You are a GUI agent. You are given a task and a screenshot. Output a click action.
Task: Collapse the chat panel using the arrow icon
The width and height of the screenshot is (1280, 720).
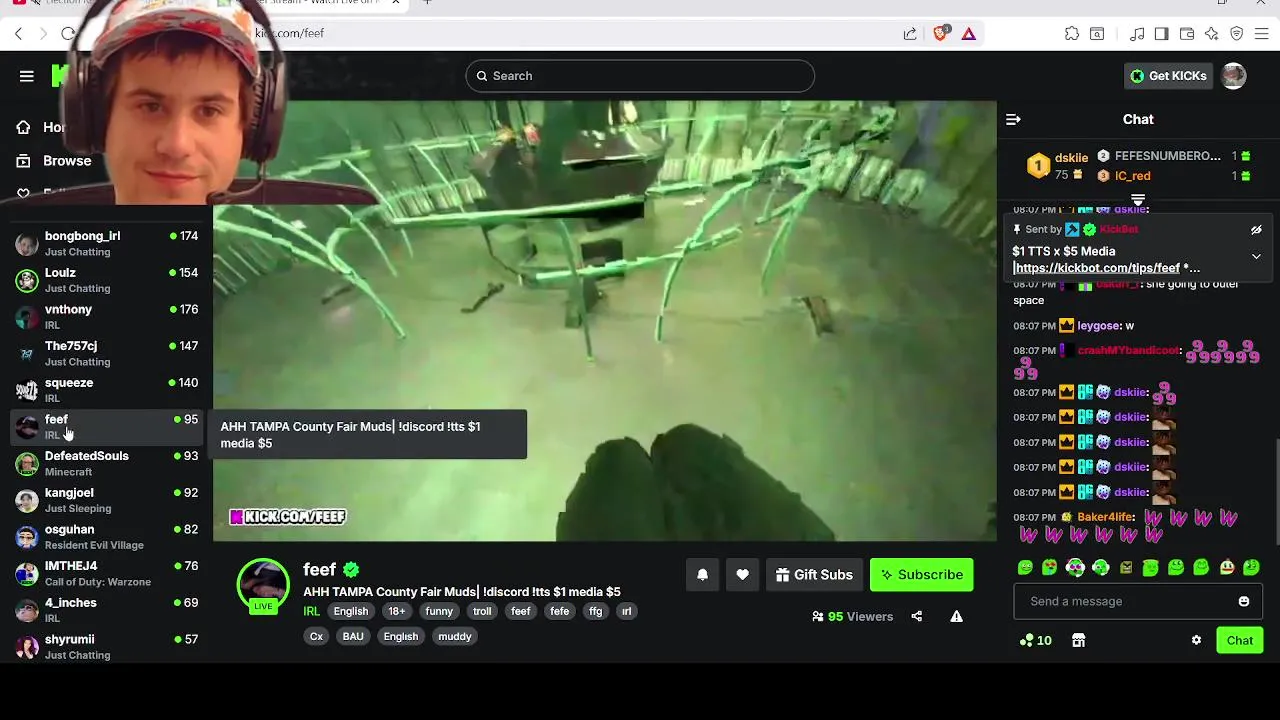(1013, 119)
